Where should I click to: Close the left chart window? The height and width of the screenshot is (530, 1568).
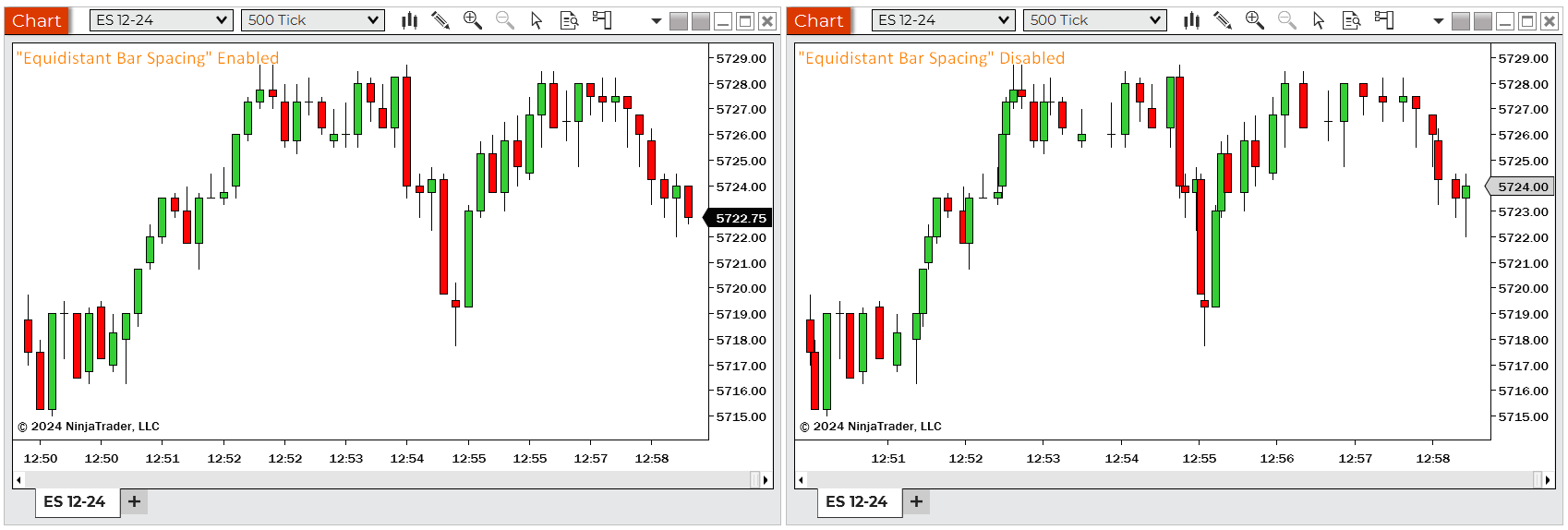tap(767, 21)
